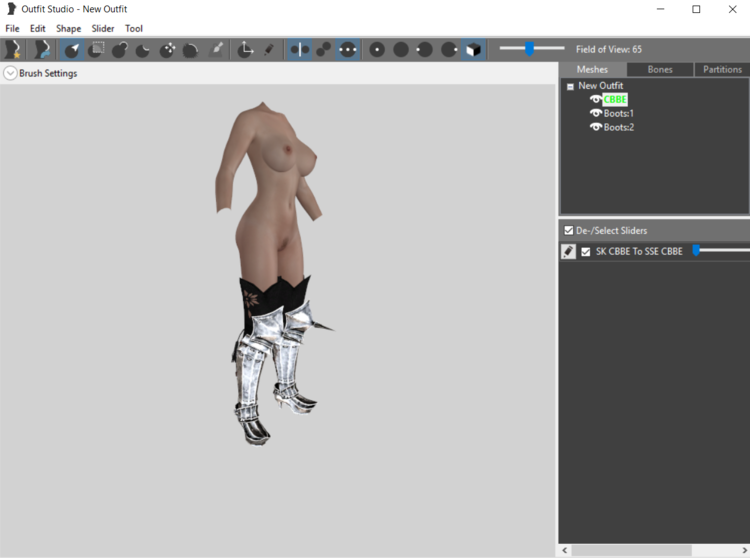Choose the Select tool arrow icon
The image size is (750, 558).
click(x=72, y=49)
